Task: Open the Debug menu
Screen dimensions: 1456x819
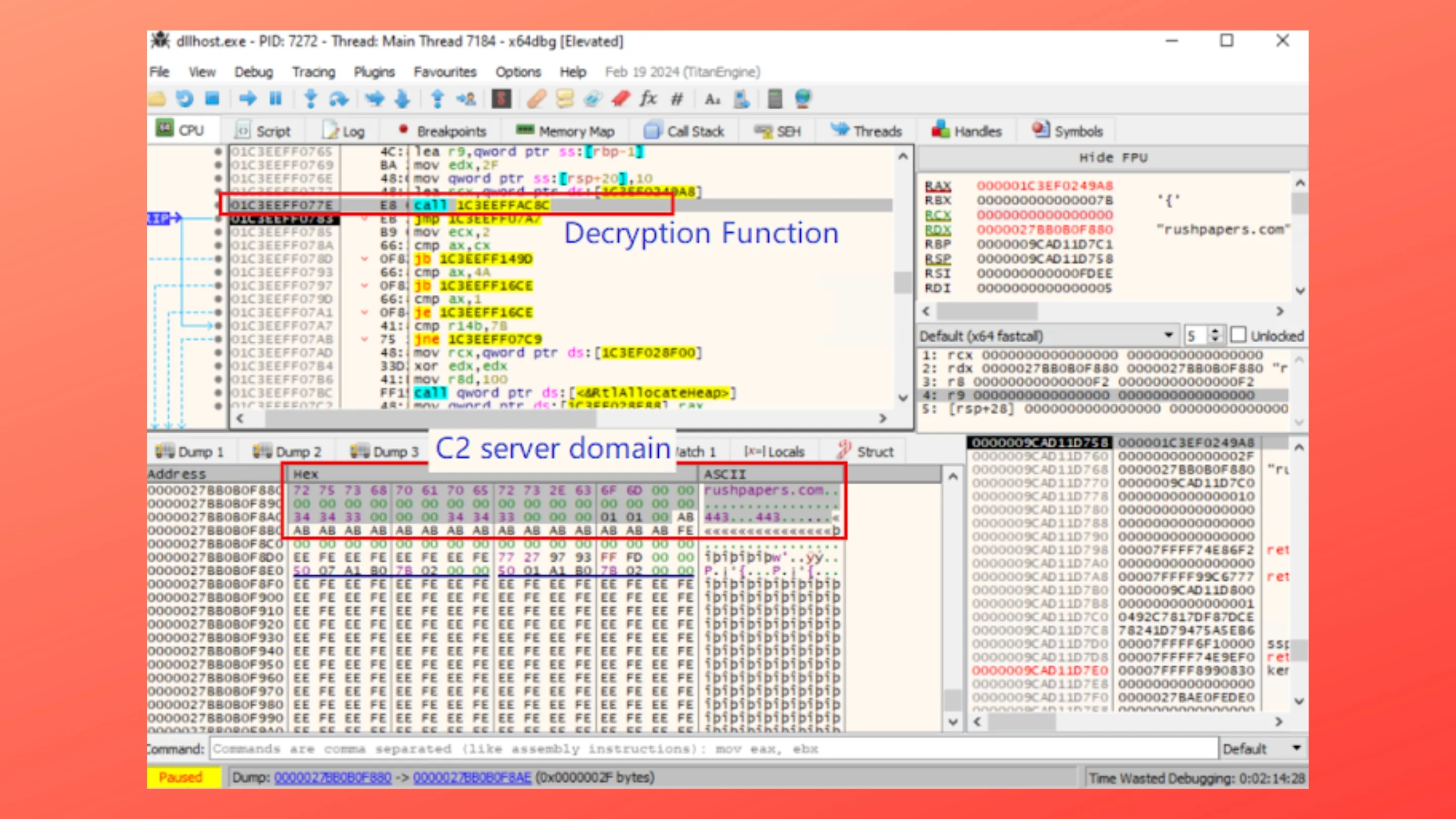Action: (x=254, y=72)
